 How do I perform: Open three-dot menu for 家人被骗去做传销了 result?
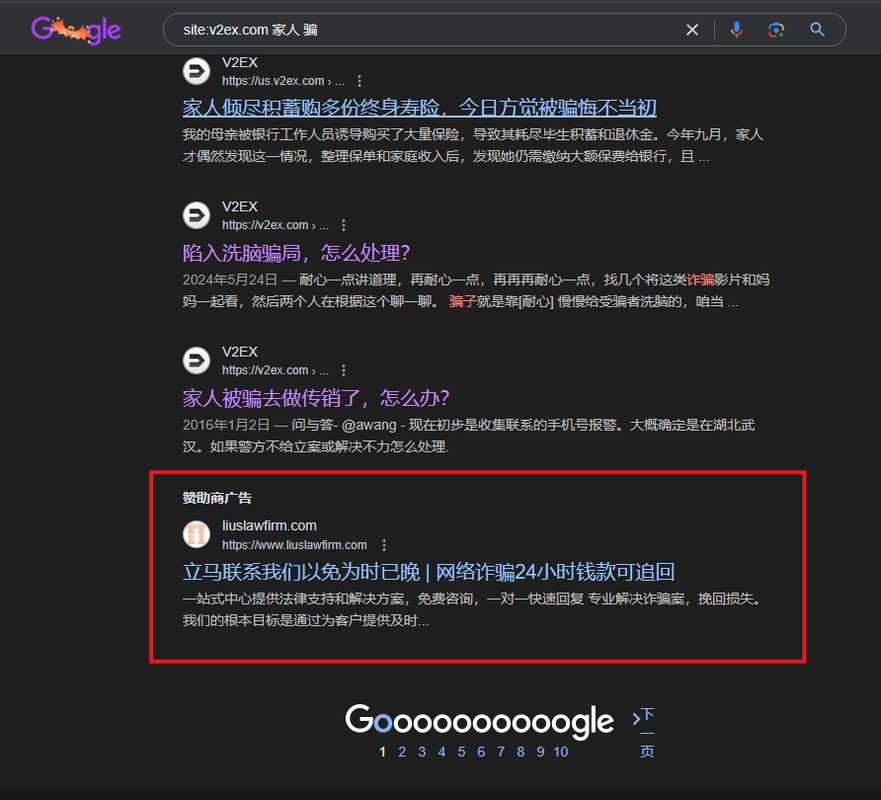coord(344,370)
